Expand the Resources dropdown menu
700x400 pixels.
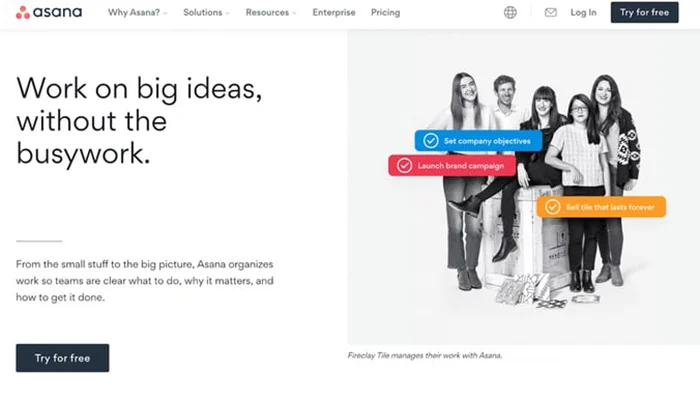[271, 12]
